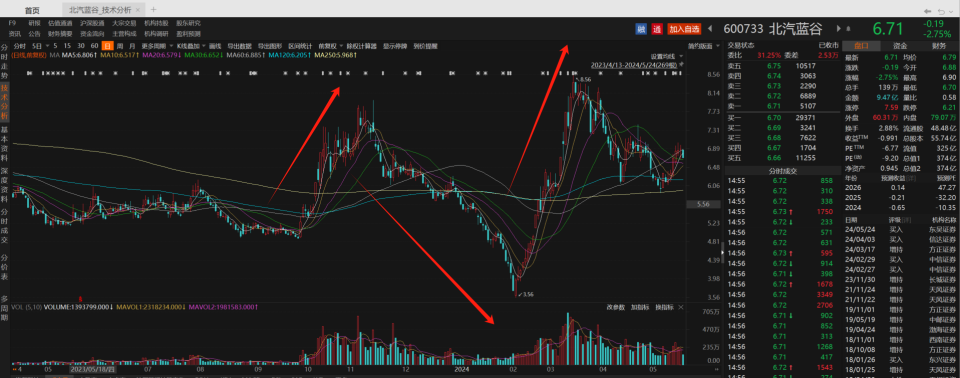
Task: Pin the date range with pin icon
Action: click(681, 65)
